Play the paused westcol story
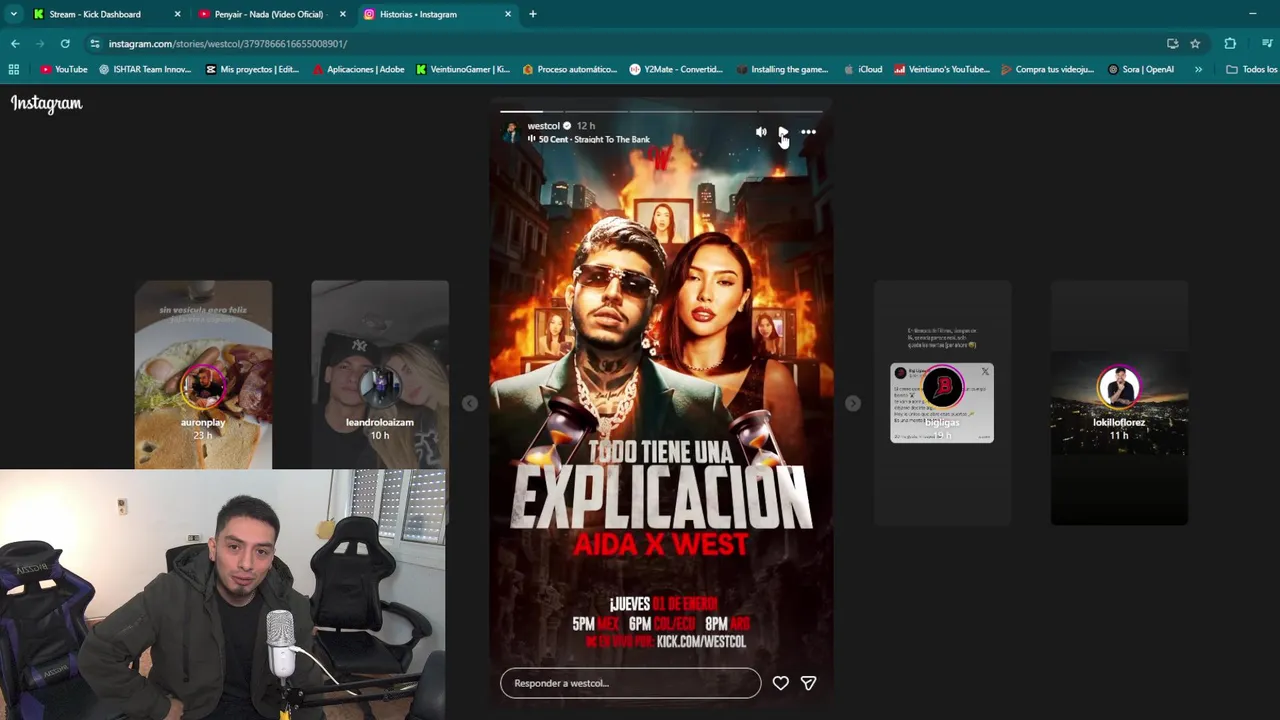The height and width of the screenshot is (720, 1280). coord(784,132)
